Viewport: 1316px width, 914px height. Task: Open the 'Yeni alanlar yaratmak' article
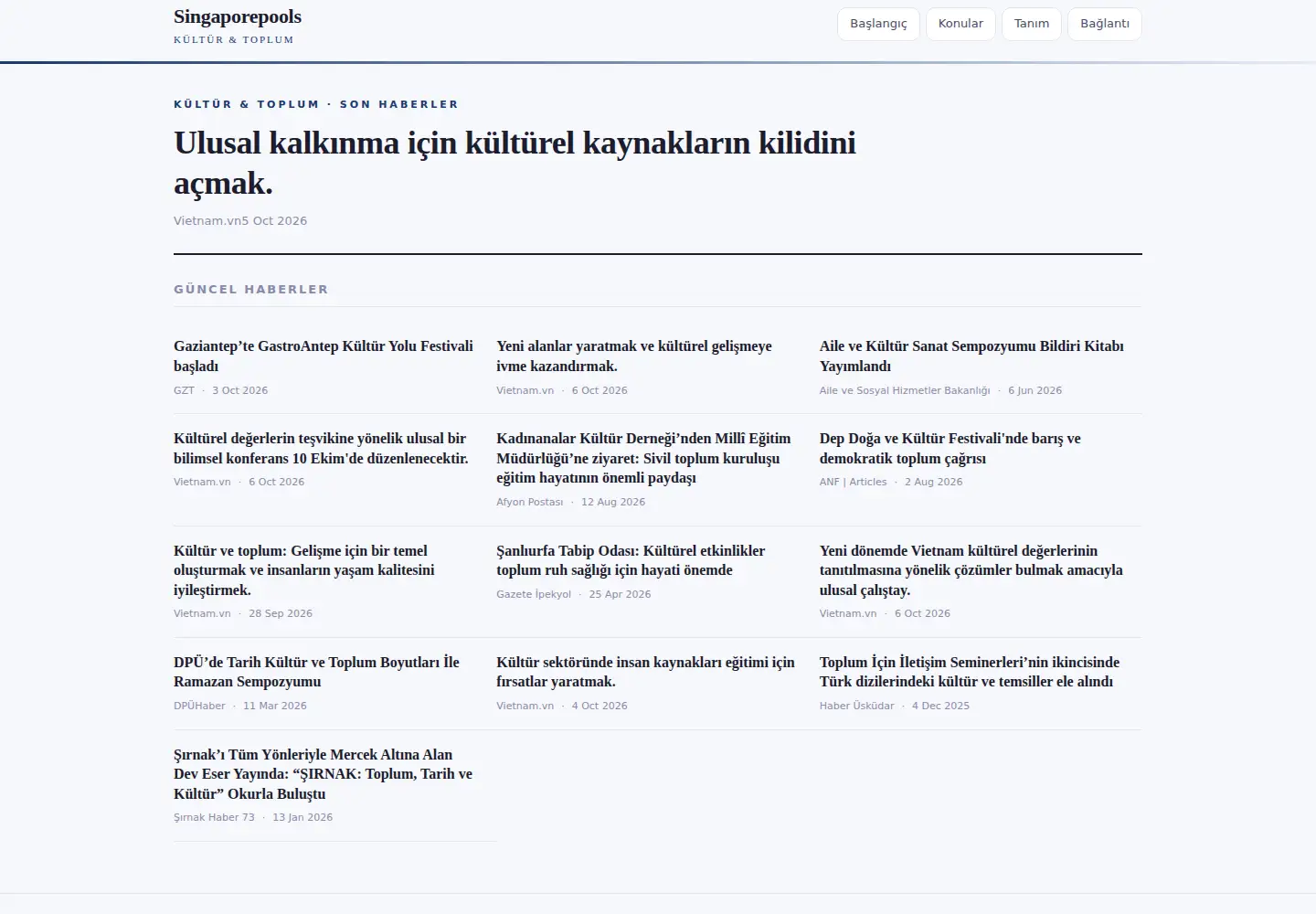634,356
